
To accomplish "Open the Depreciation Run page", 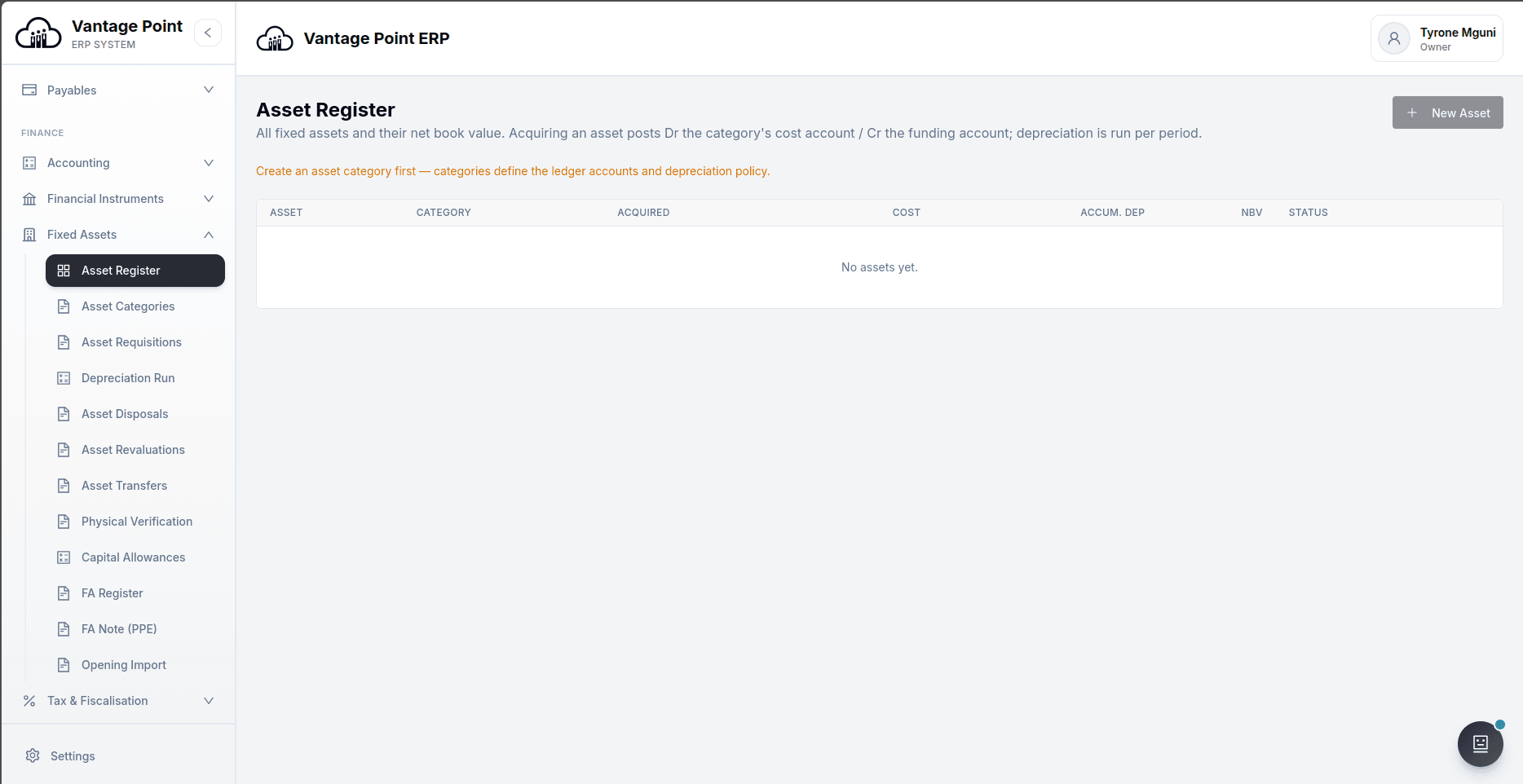I will pyautogui.click(x=135, y=378).
